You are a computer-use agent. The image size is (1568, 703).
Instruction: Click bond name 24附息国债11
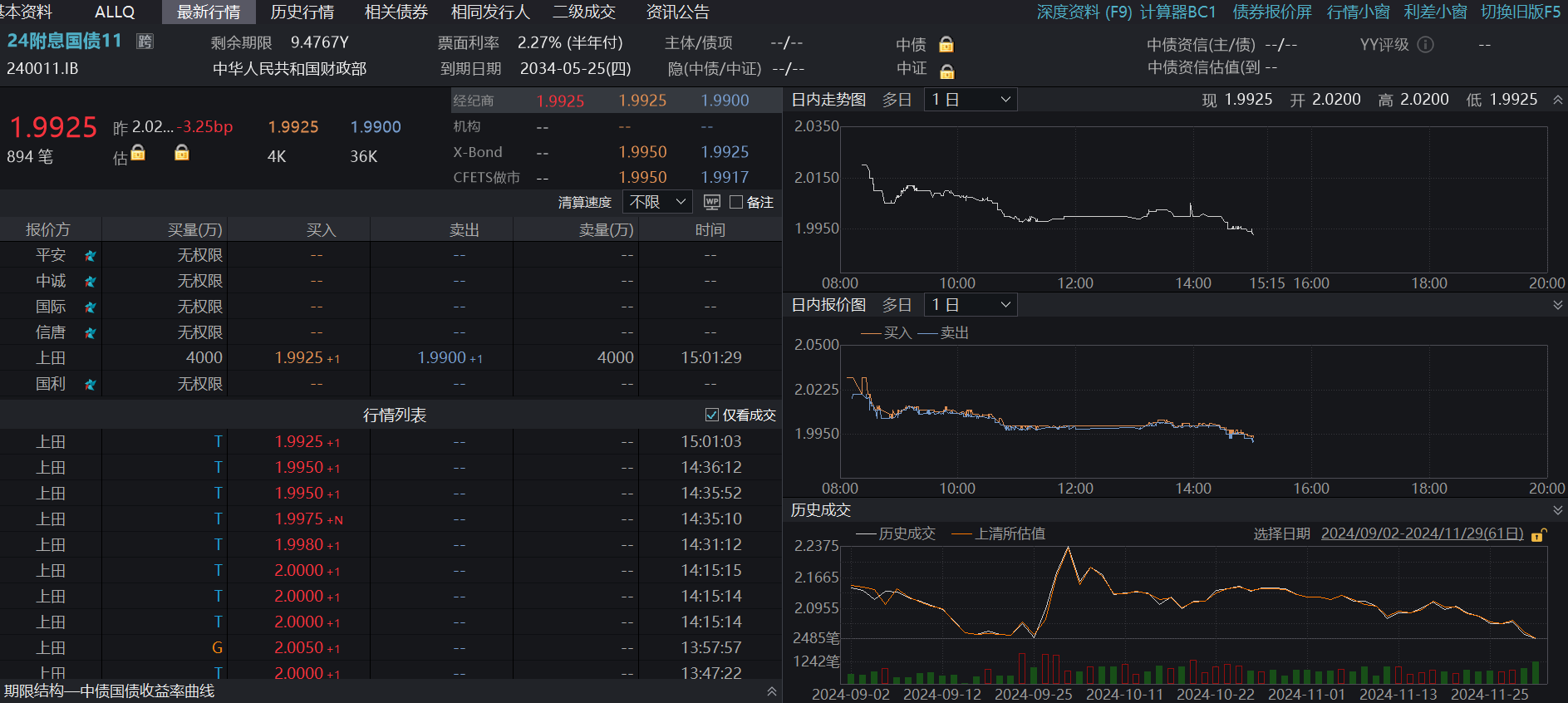coord(64,41)
